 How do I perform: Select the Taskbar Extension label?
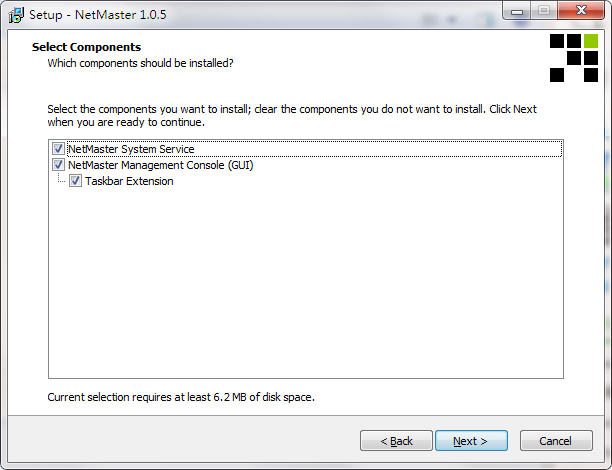(x=129, y=181)
